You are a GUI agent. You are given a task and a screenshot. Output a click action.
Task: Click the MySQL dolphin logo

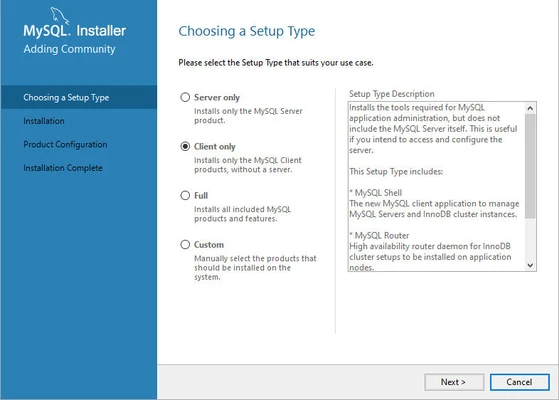click(59, 15)
